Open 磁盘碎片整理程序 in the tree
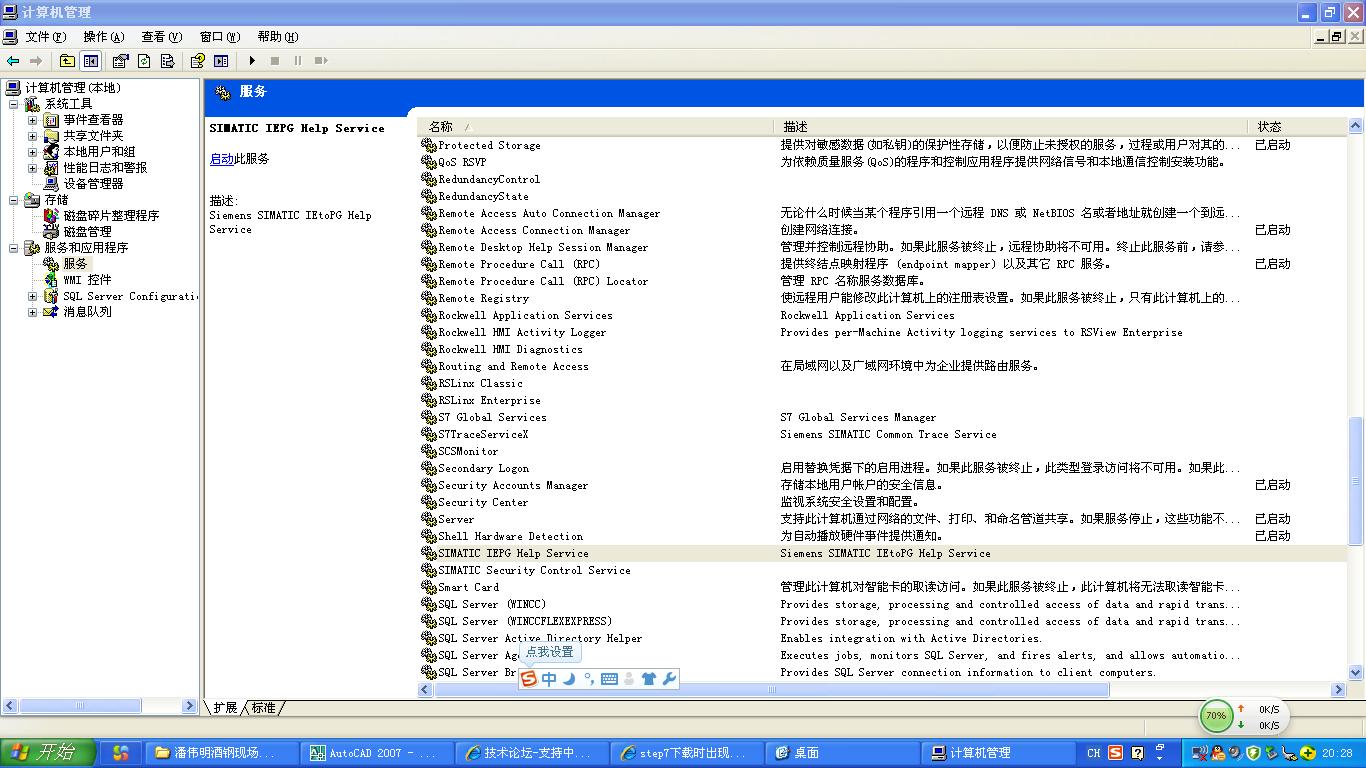 pyautogui.click(x=111, y=216)
